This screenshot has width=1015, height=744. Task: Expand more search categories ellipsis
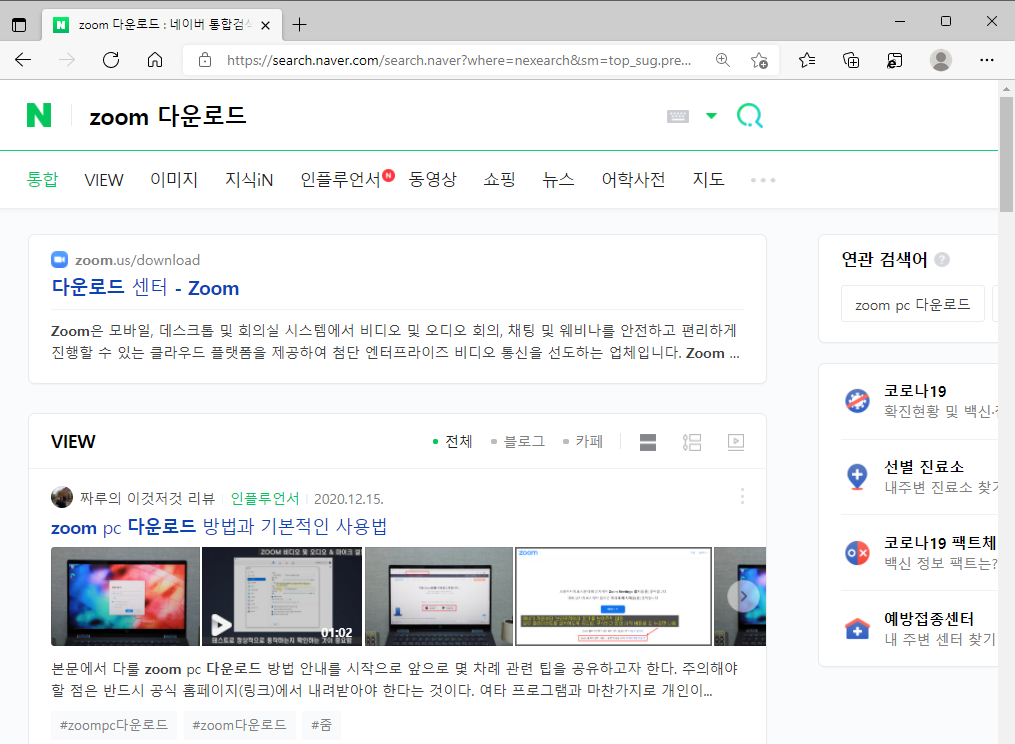763,180
